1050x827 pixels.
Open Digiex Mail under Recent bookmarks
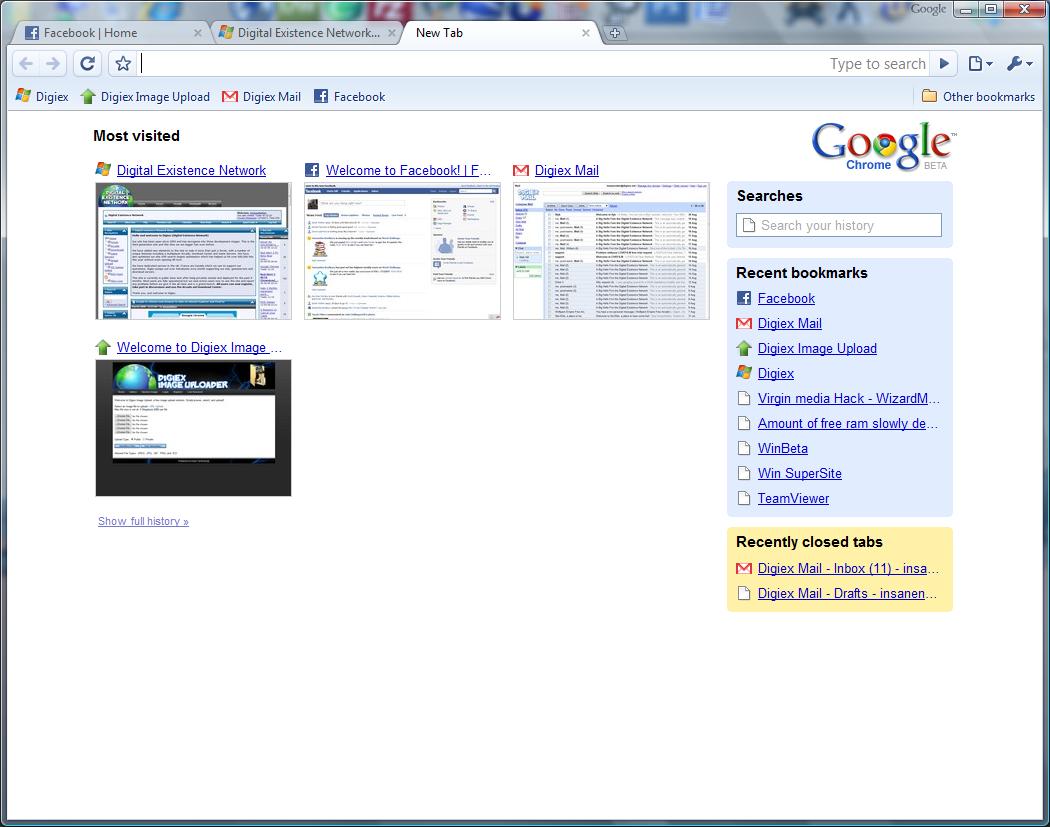(790, 323)
